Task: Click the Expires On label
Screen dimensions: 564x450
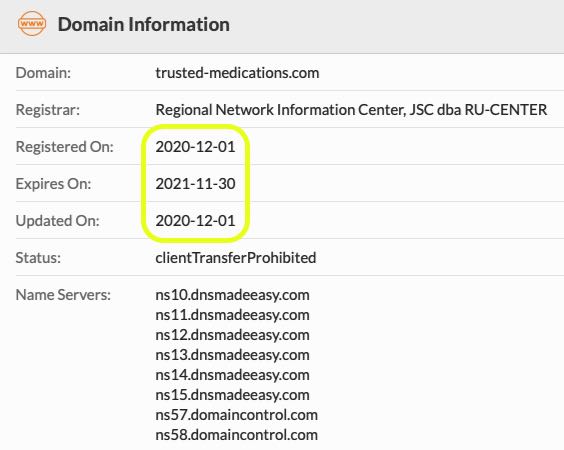Action: click(x=53, y=184)
